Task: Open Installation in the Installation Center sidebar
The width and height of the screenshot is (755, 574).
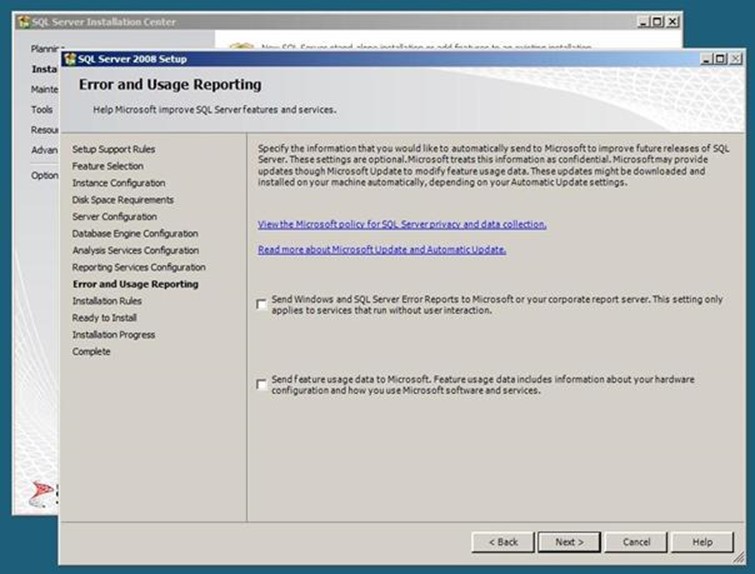Action: point(44,69)
